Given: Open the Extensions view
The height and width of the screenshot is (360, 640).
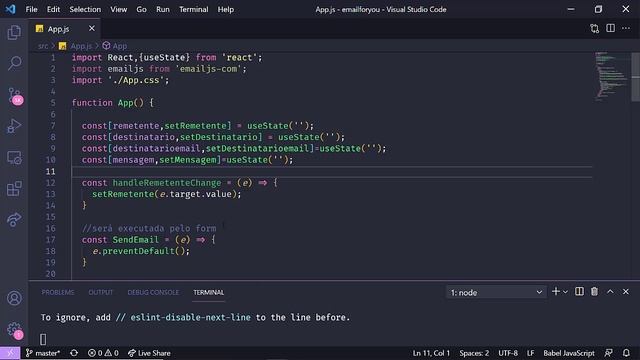Looking at the screenshot, I should point(14,189).
